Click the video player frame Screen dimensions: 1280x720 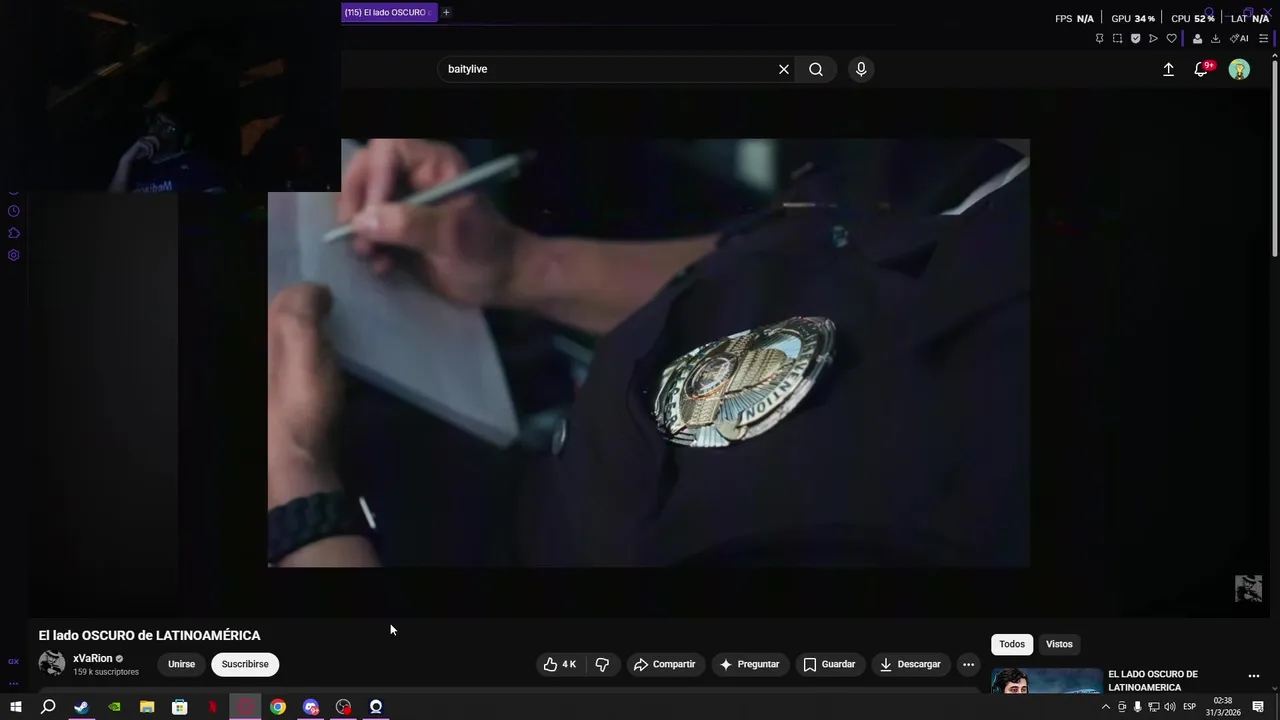[648, 353]
